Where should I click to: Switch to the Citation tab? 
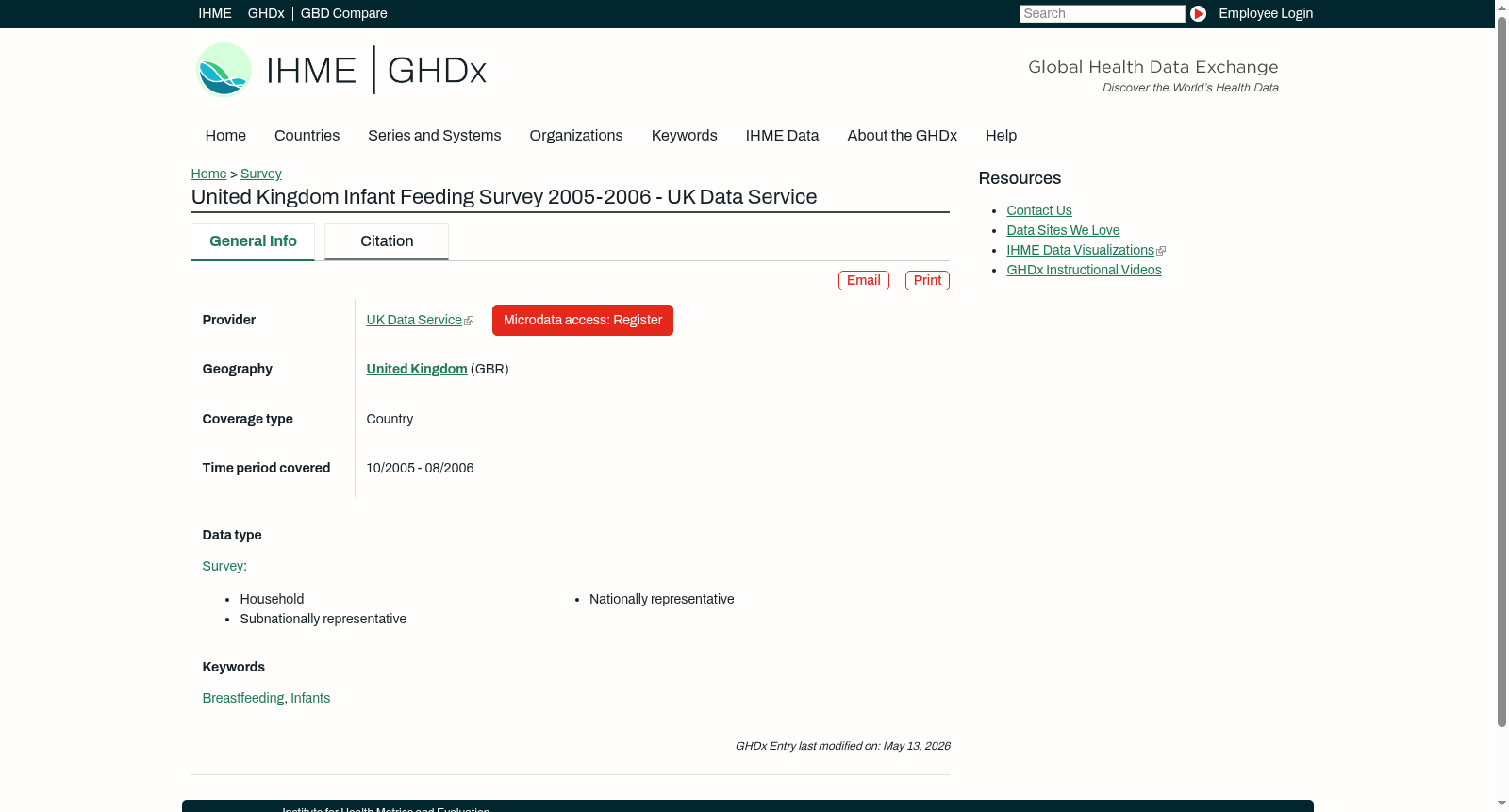pyautogui.click(x=387, y=241)
